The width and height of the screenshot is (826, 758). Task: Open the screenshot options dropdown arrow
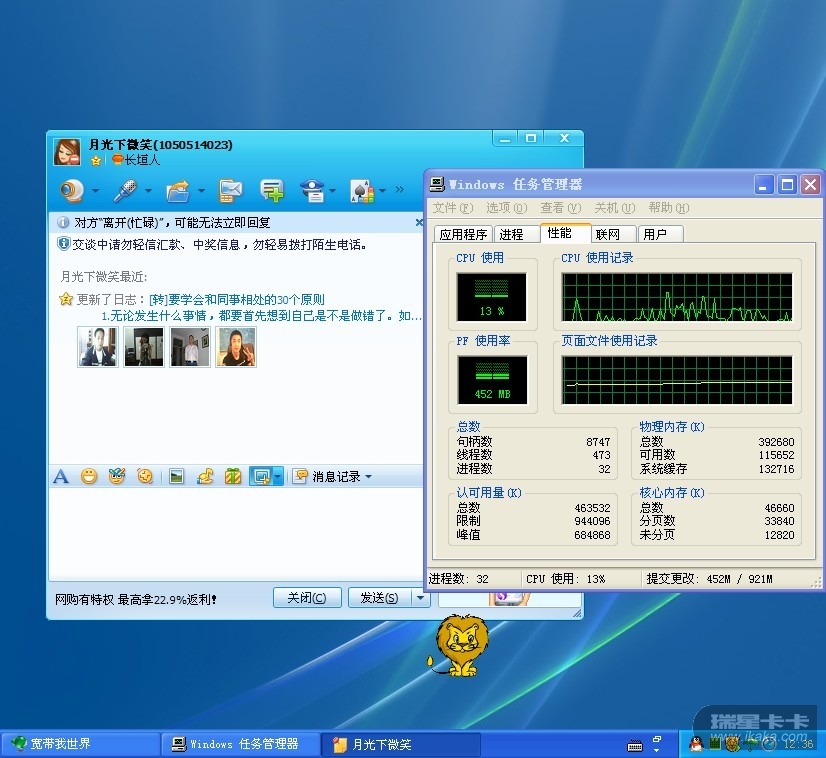click(279, 477)
